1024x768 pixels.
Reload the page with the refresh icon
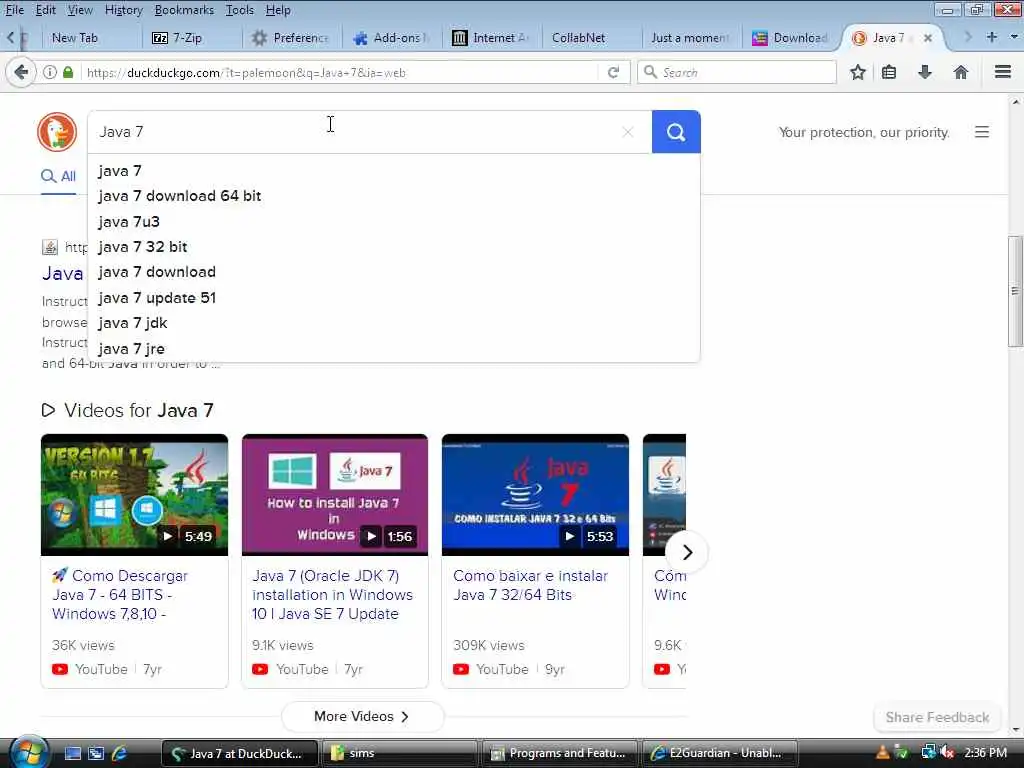click(613, 72)
